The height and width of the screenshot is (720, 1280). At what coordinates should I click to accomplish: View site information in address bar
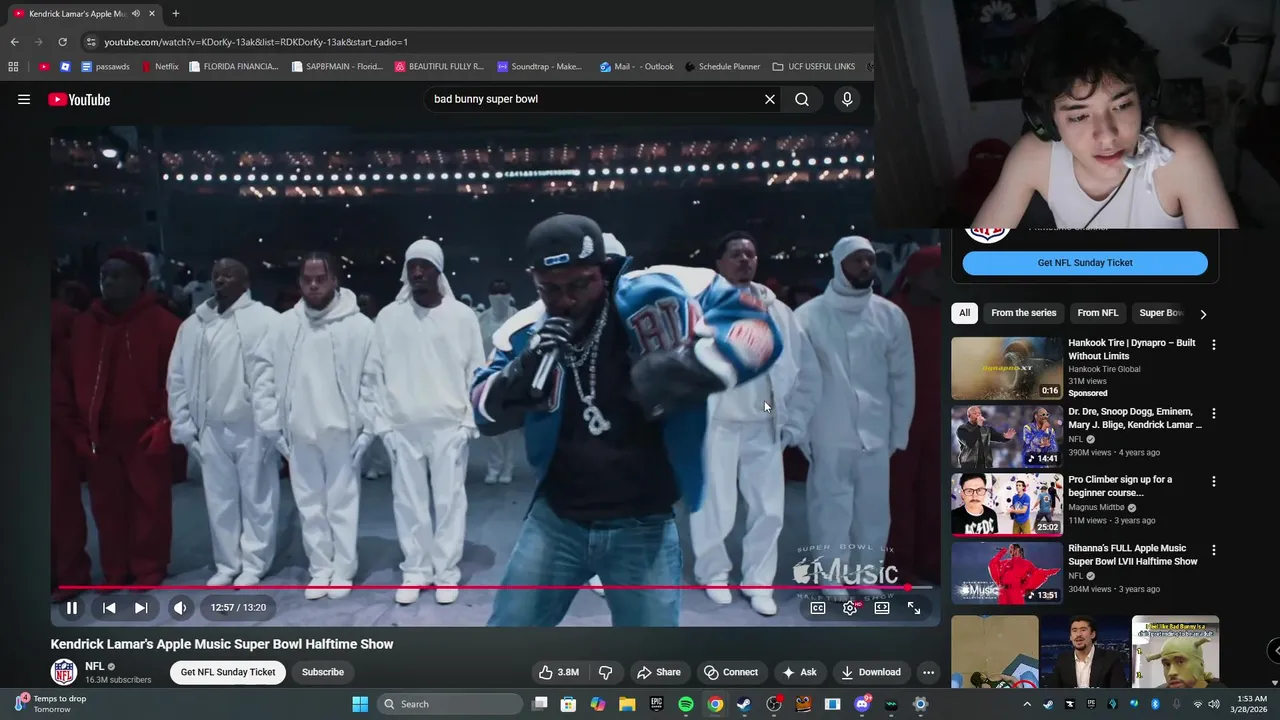tap(91, 42)
